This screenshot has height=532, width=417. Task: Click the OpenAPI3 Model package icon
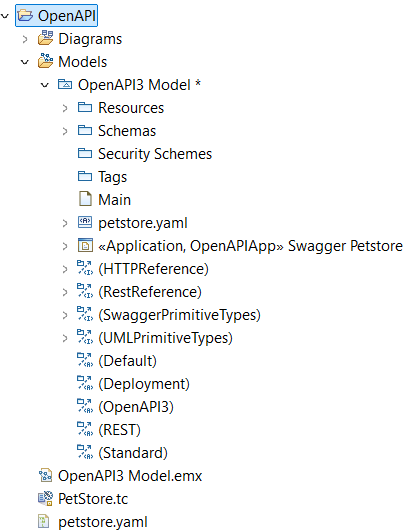[65, 84]
